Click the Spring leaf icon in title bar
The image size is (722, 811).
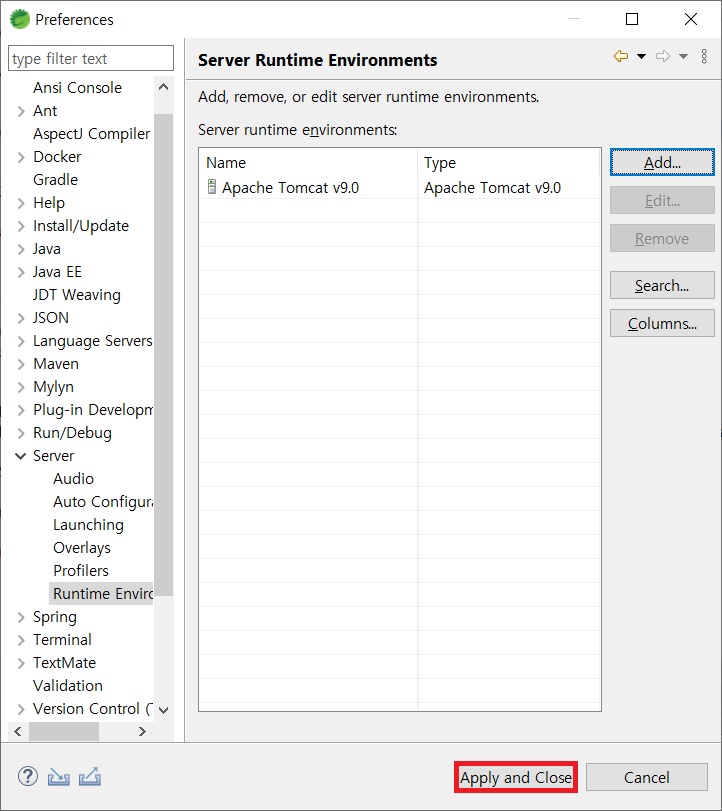coord(20,19)
